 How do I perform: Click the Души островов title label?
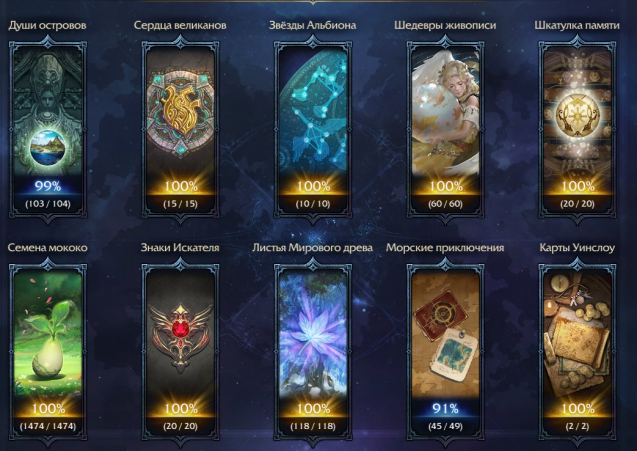[x=48, y=25]
